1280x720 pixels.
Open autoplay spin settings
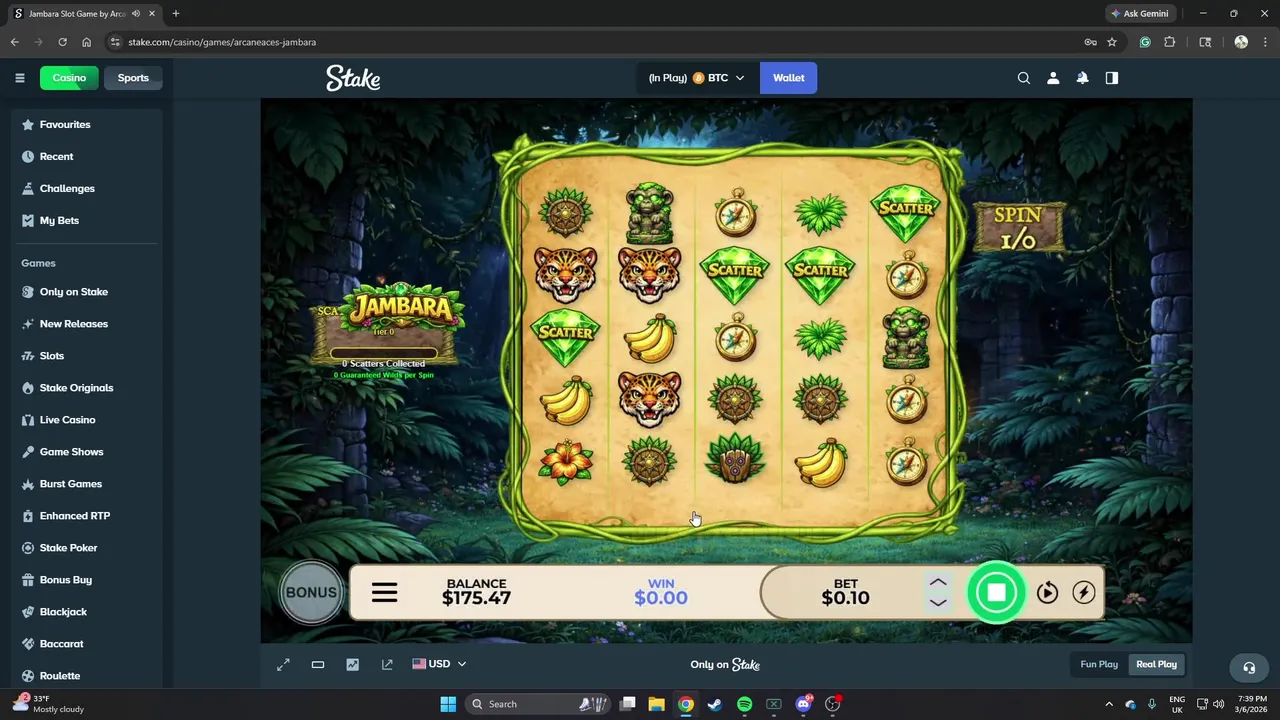(1047, 593)
